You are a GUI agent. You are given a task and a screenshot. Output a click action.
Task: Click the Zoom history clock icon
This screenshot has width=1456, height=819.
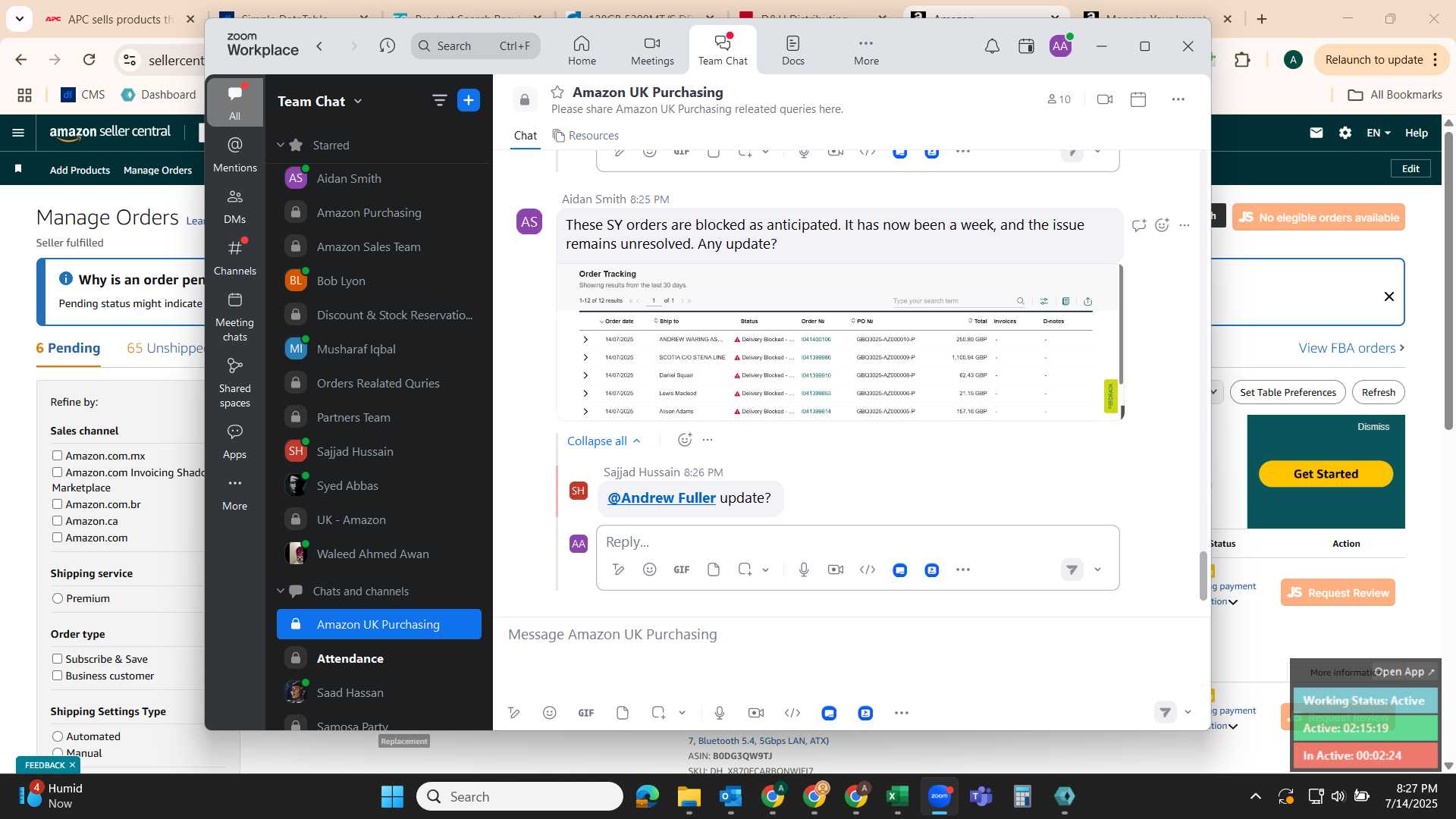coord(388,46)
